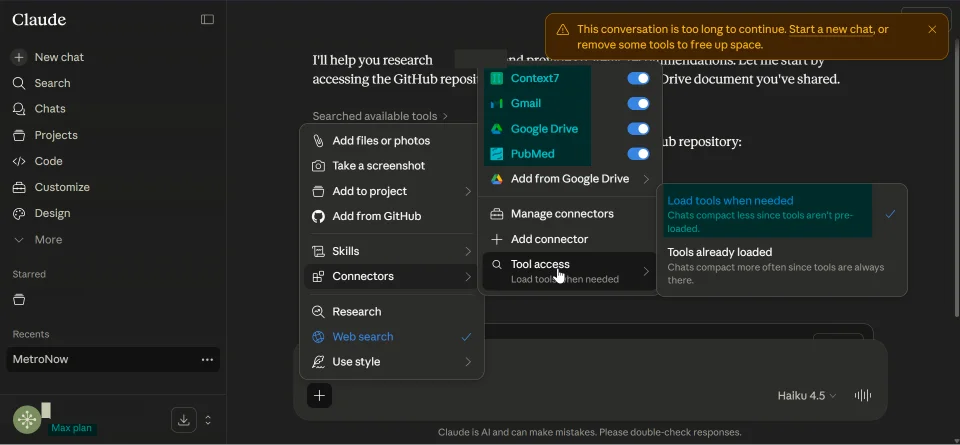The width and height of the screenshot is (960, 445).
Task: Click the voice mode waveform icon
Action: click(x=863, y=395)
